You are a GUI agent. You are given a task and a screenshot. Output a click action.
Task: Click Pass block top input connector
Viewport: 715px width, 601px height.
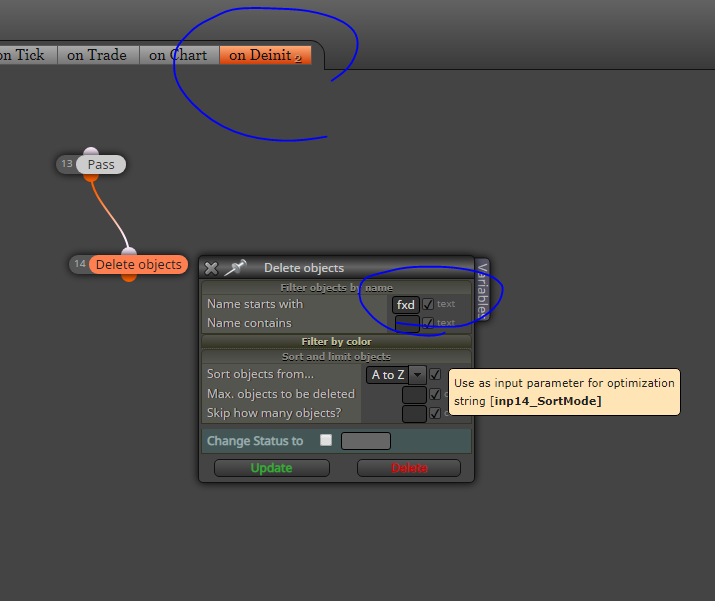[91, 152]
